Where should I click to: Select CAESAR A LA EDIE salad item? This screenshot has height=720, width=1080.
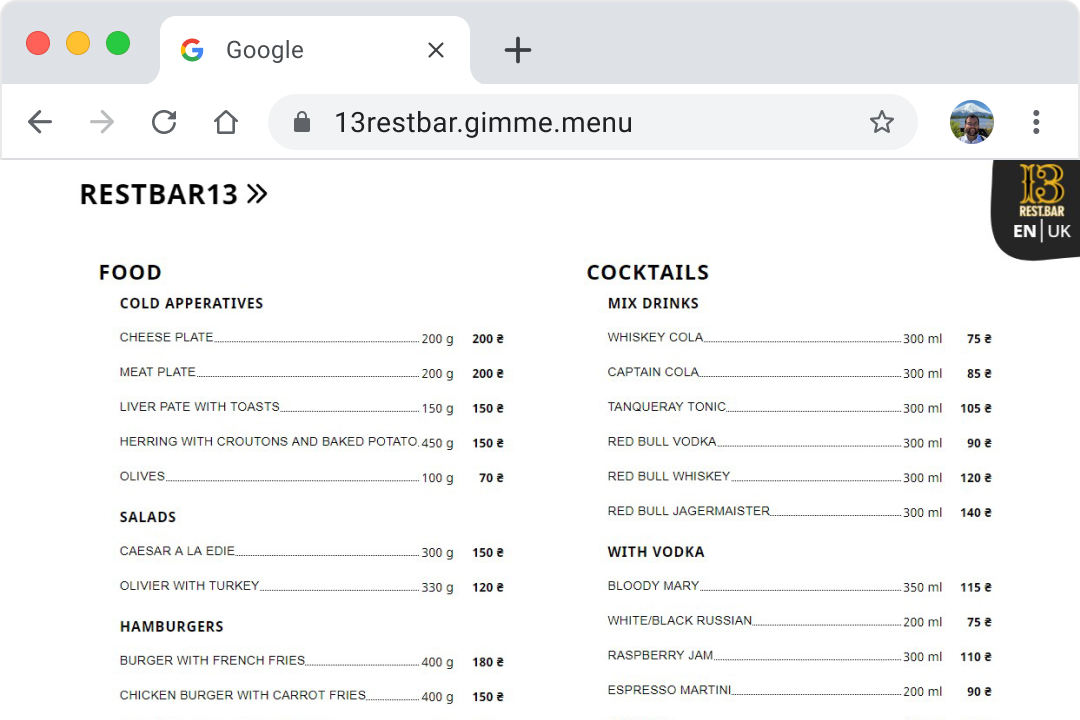(x=177, y=551)
